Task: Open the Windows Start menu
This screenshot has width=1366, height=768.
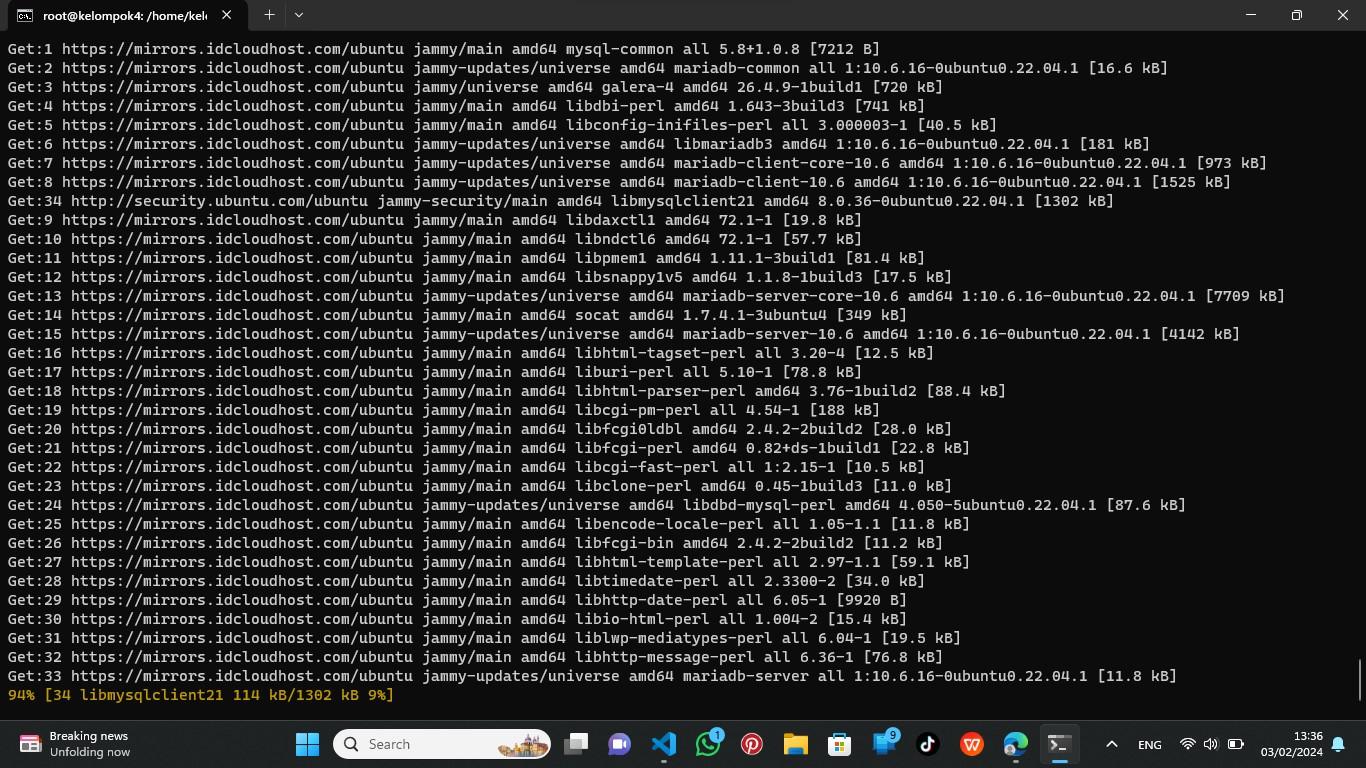Action: click(307, 744)
